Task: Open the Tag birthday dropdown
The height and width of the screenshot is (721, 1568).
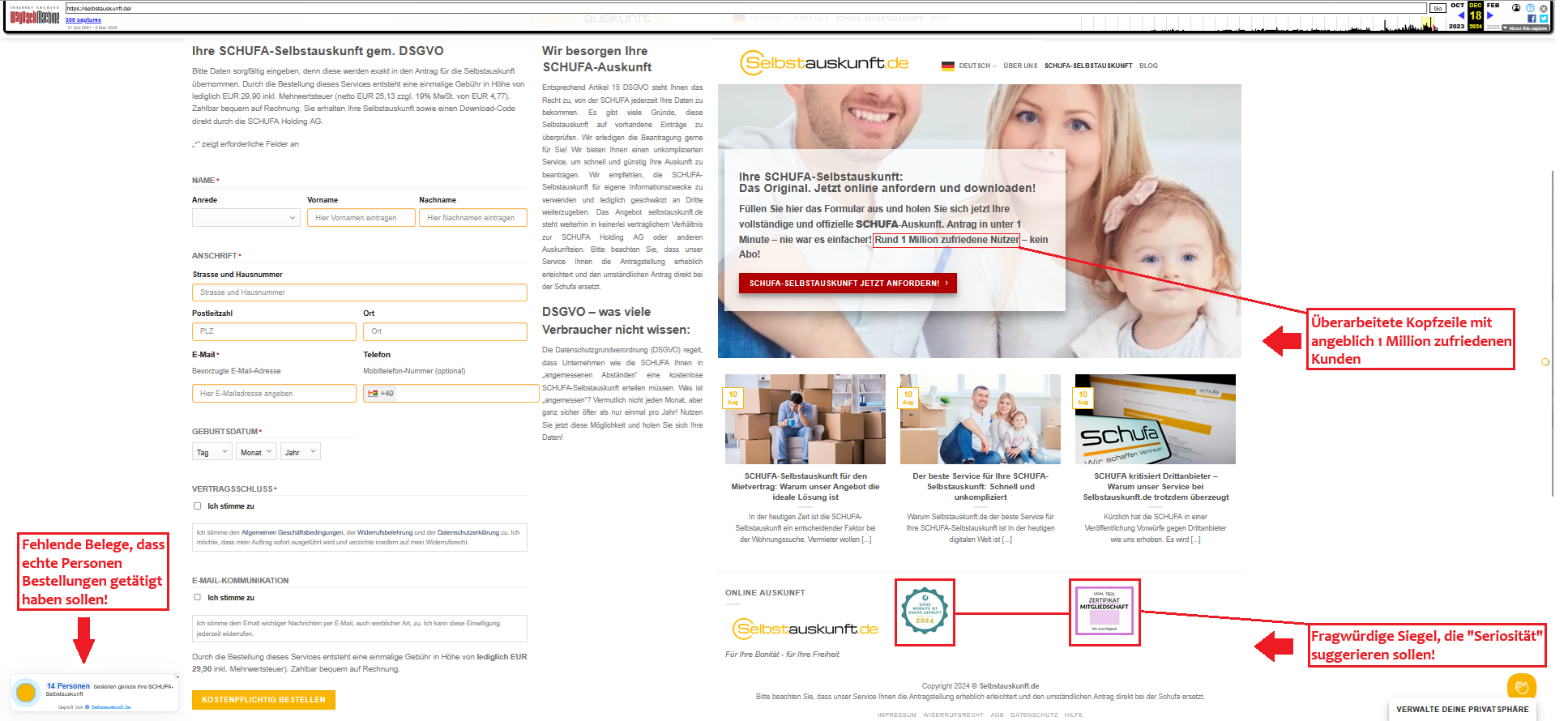Action: pos(212,452)
